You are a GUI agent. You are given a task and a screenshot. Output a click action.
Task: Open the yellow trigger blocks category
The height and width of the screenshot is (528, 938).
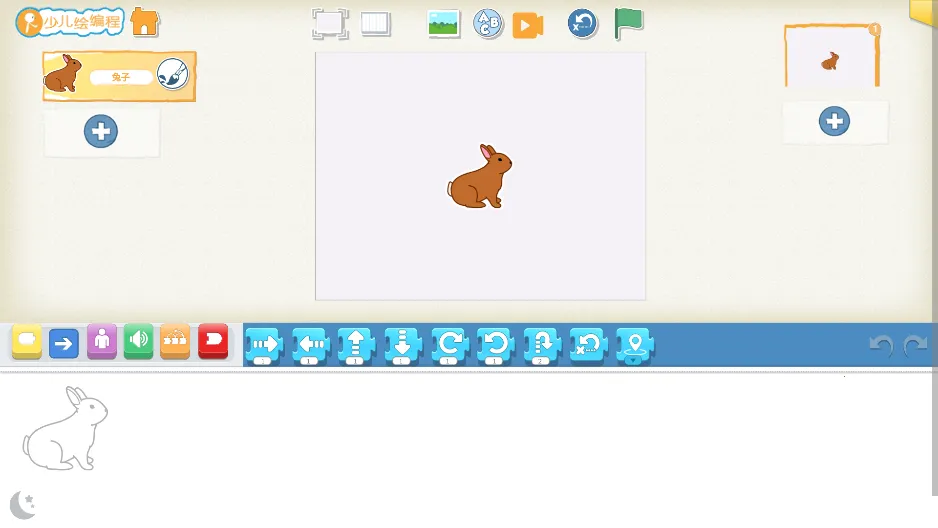pyautogui.click(x=27, y=341)
